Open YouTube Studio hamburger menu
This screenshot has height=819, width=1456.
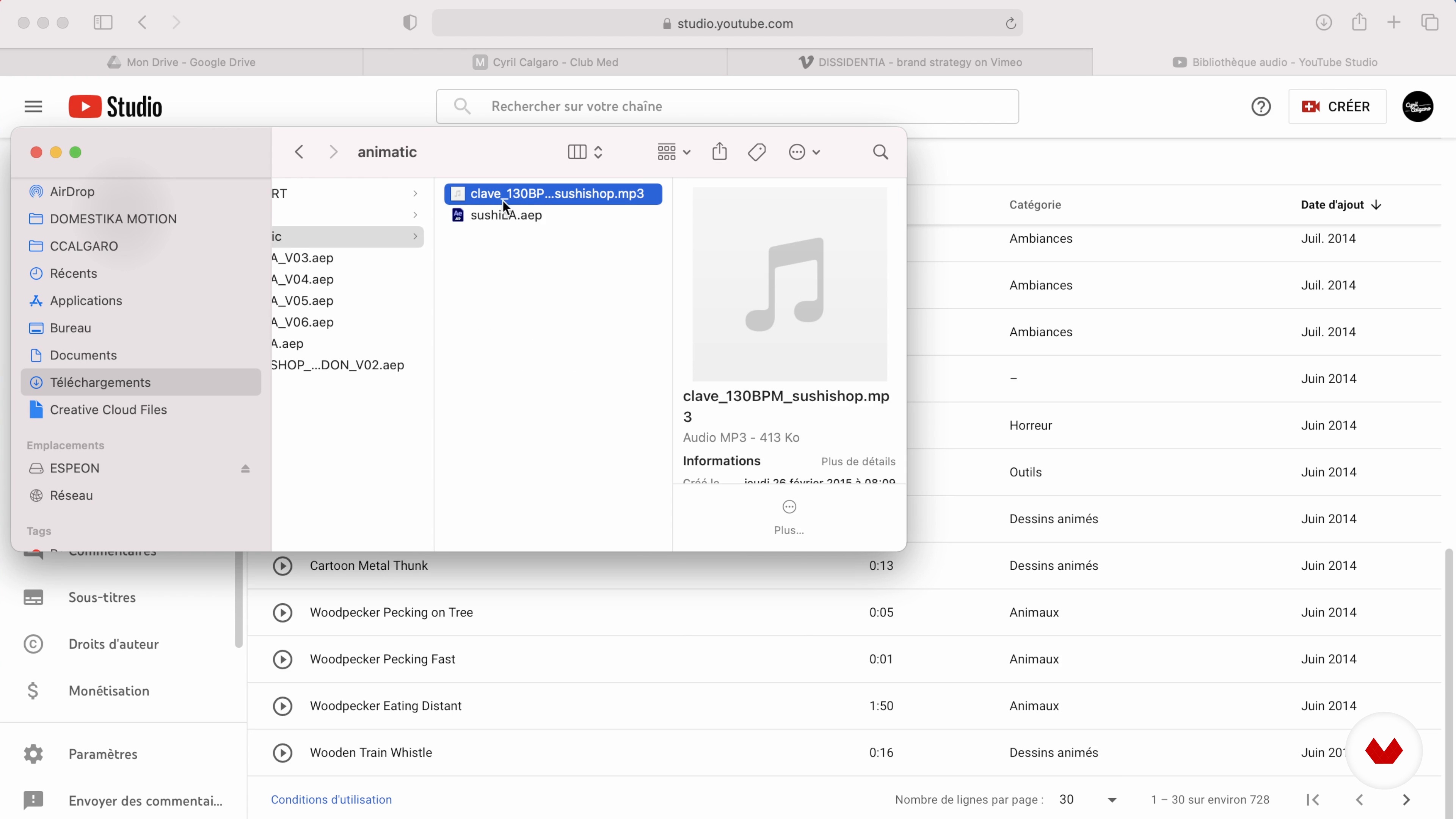pyautogui.click(x=33, y=106)
